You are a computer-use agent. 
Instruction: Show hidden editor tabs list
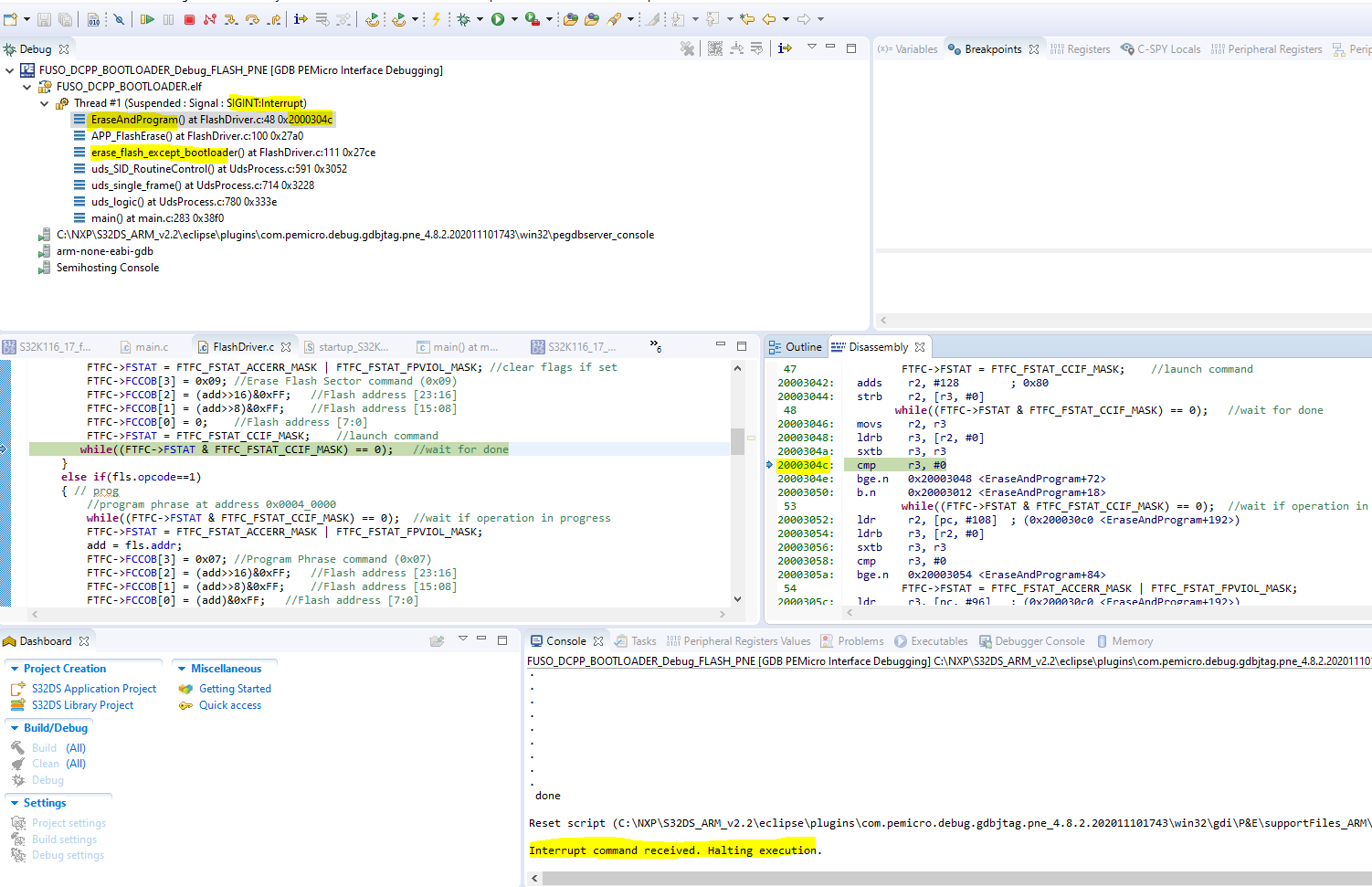click(655, 346)
